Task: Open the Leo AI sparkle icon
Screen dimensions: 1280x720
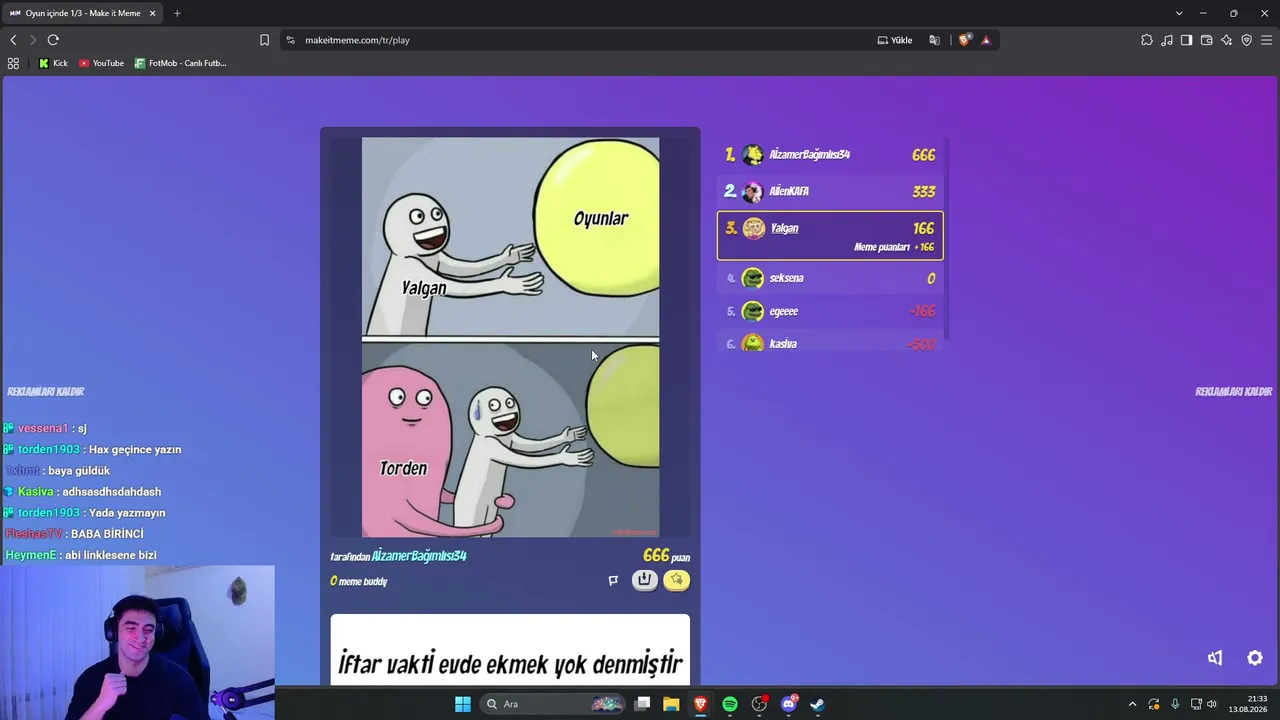Action: click(1226, 40)
